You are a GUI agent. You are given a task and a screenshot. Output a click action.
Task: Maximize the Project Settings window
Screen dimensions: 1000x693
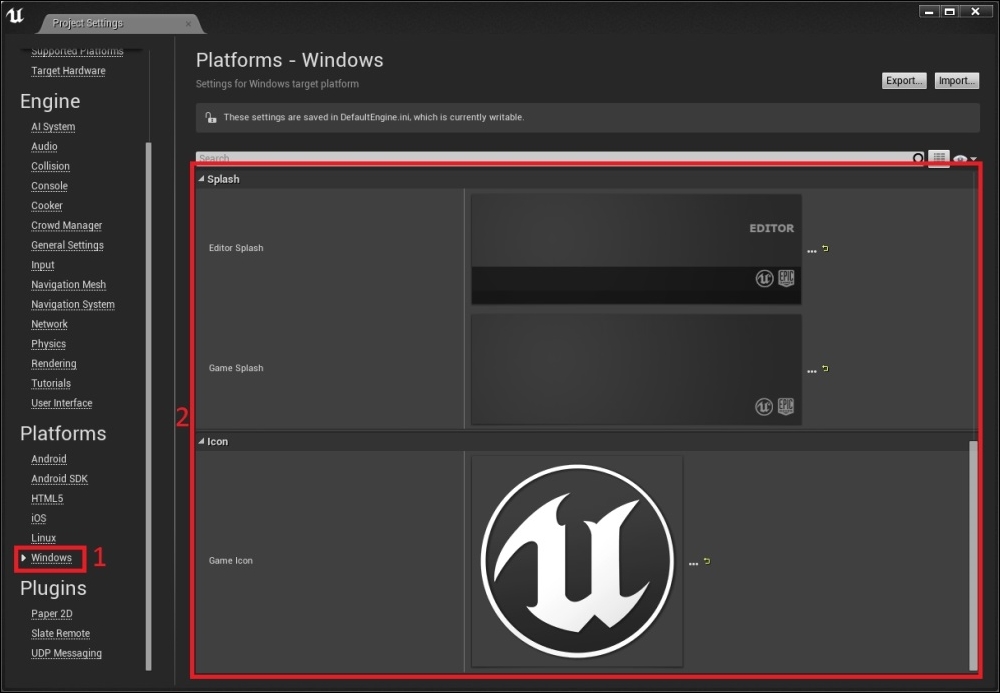950,11
